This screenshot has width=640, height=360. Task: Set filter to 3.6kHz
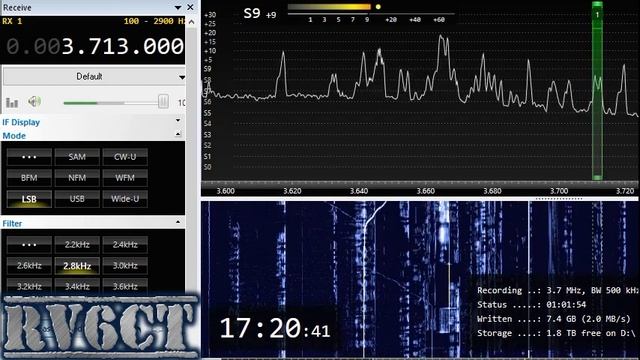[125, 286]
